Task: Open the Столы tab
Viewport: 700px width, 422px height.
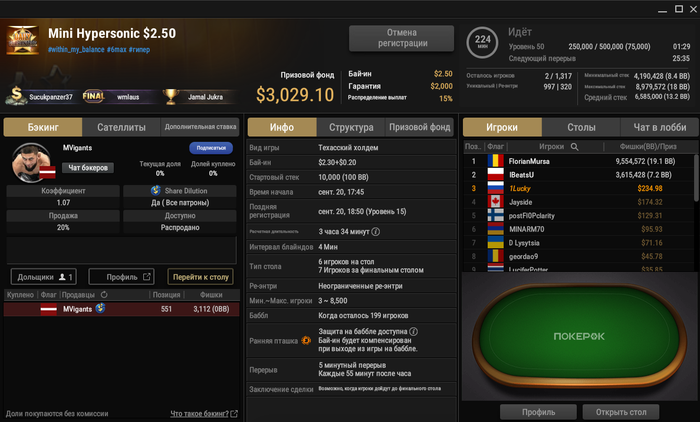Action: click(x=581, y=127)
